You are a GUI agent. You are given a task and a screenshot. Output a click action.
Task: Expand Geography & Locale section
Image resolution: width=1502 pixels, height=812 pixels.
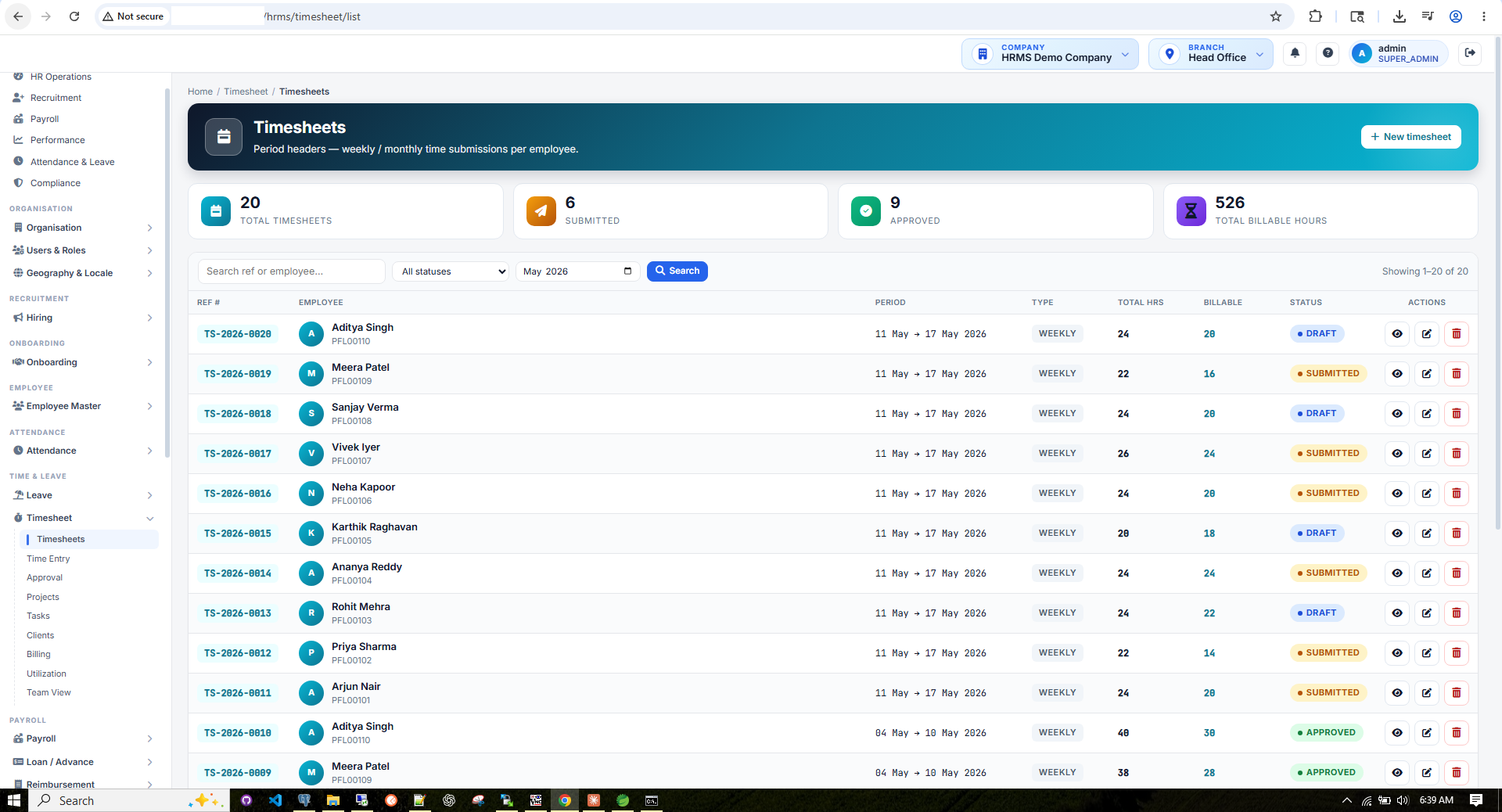[84, 273]
